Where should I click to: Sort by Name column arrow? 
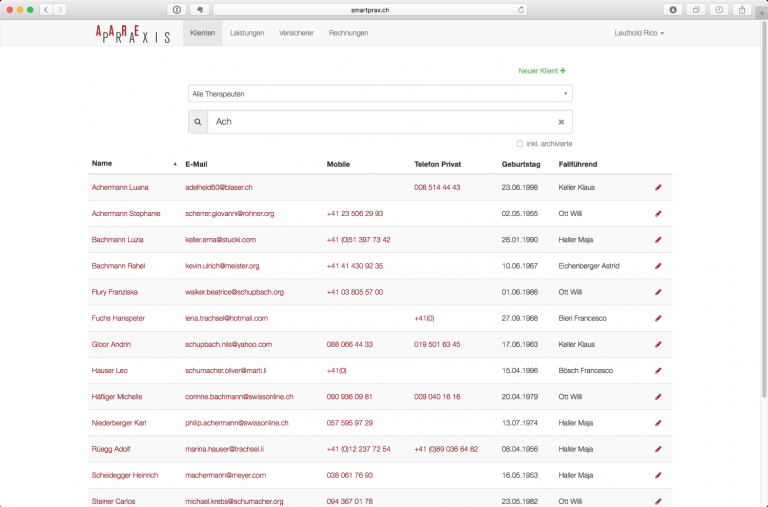point(175,164)
